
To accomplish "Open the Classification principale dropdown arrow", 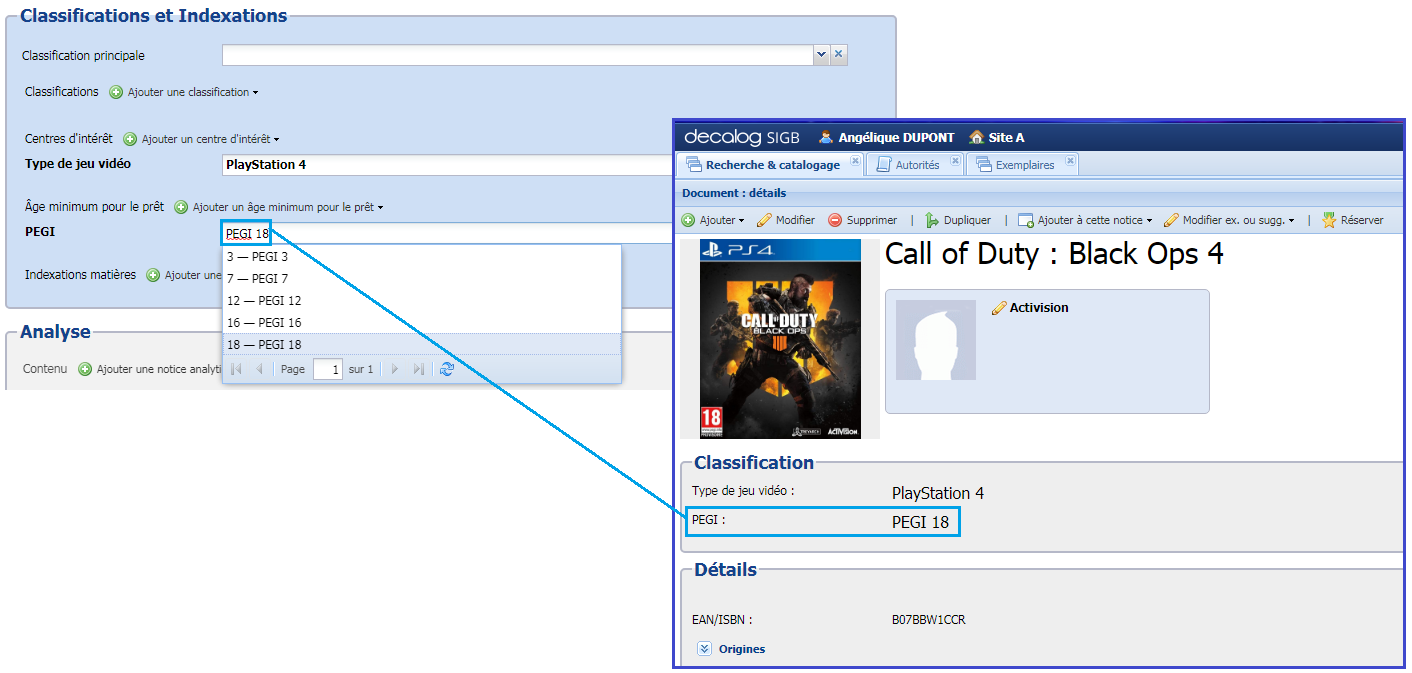I will tap(821, 55).
